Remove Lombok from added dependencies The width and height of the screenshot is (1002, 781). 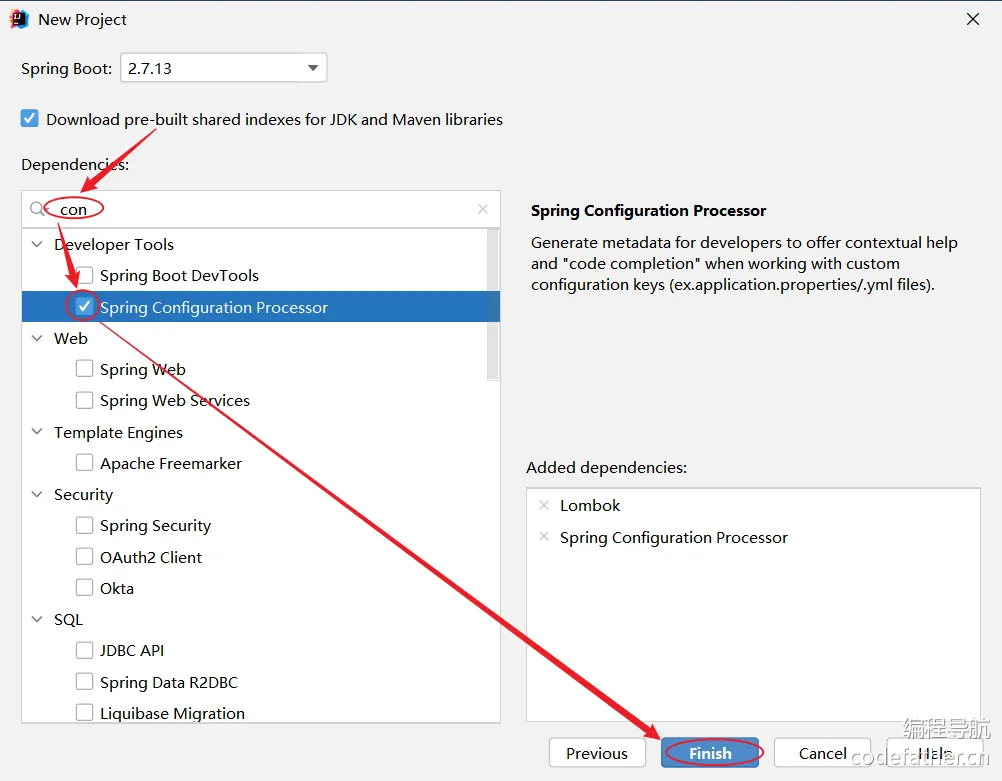[x=544, y=505]
